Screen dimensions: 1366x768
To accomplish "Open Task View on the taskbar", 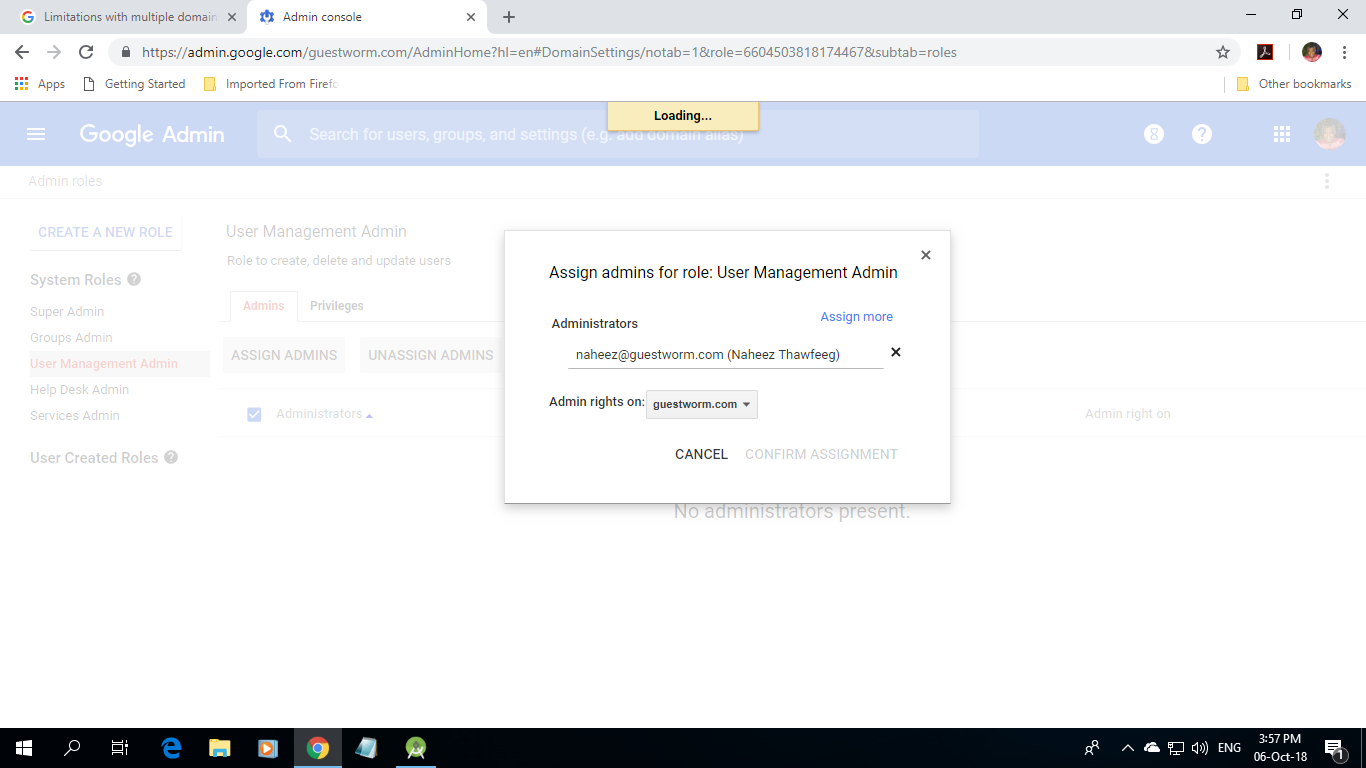I will click(119, 747).
